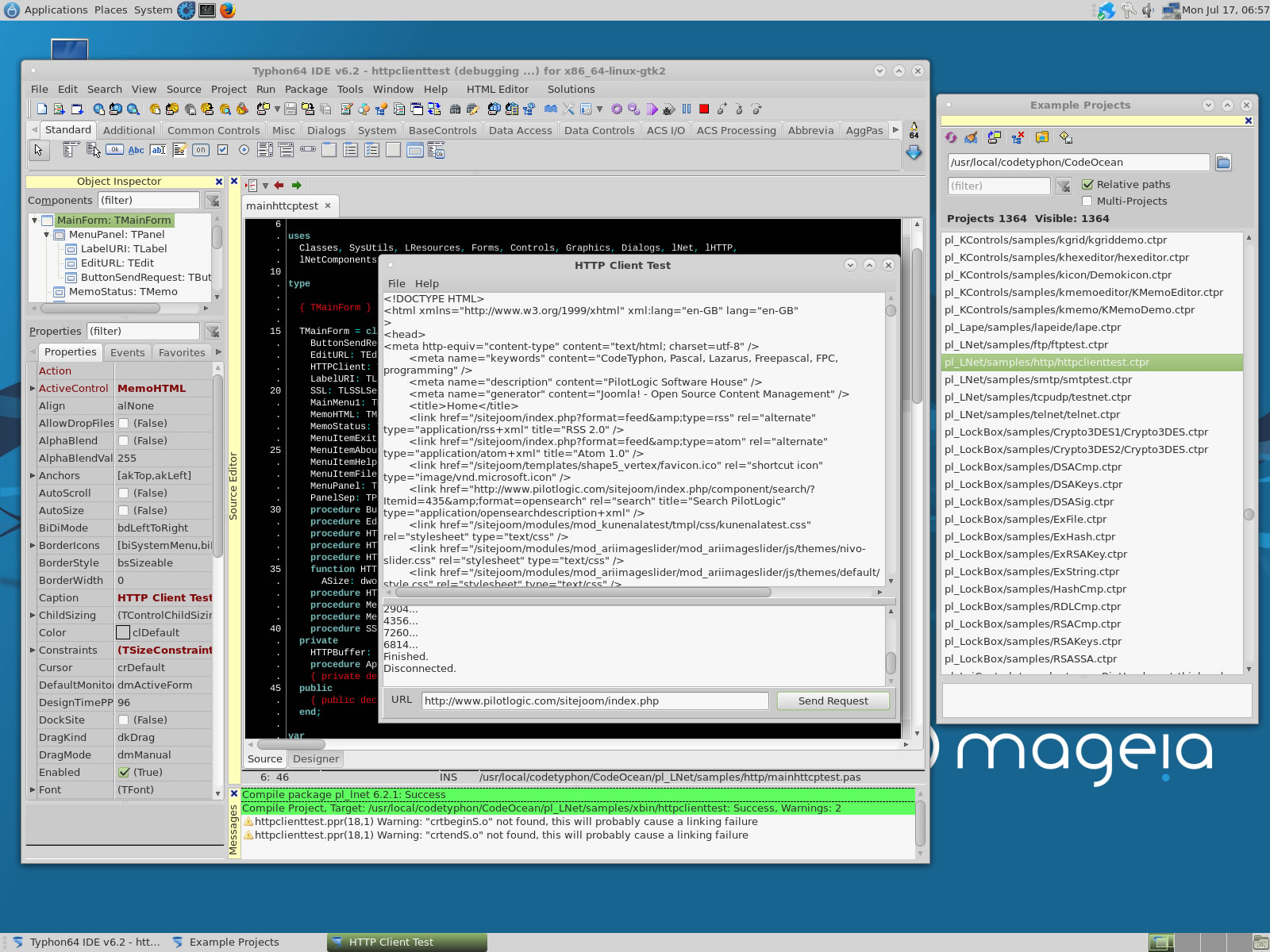The width and height of the screenshot is (1270, 952).
Task: Open the Help menu in HTTP Client Test
Action: coord(426,283)
